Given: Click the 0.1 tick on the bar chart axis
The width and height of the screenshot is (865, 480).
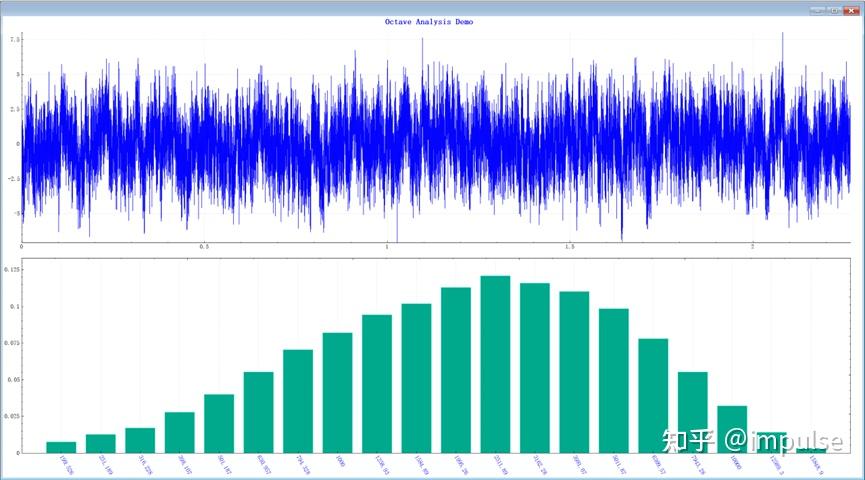Looking at the screenshot, I should click(14, 306).
